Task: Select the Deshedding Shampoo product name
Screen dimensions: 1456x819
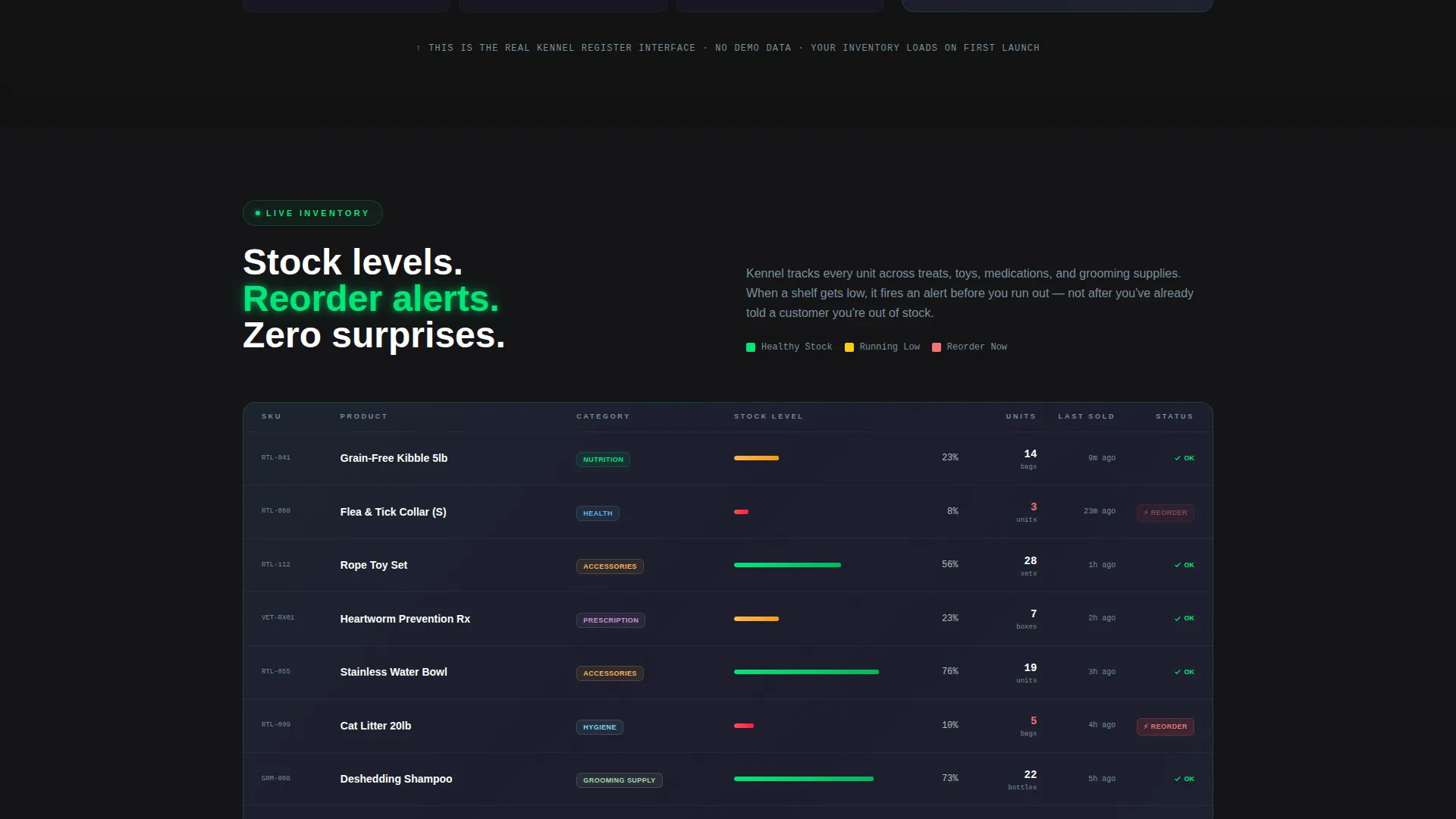Action: click(x=396, y=779)
